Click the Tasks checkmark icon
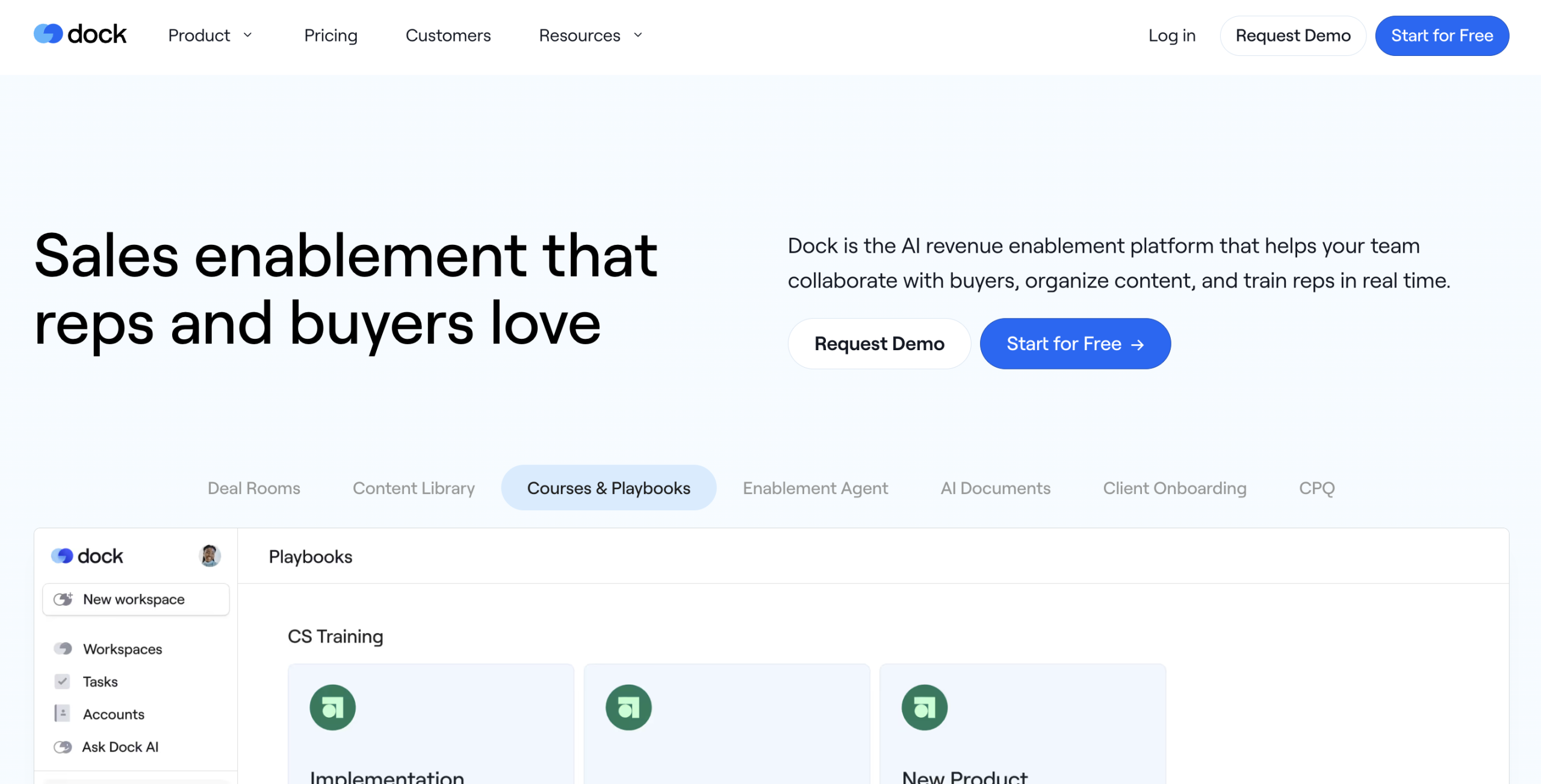The image size is (1541, 784). (x=62, y=681)
